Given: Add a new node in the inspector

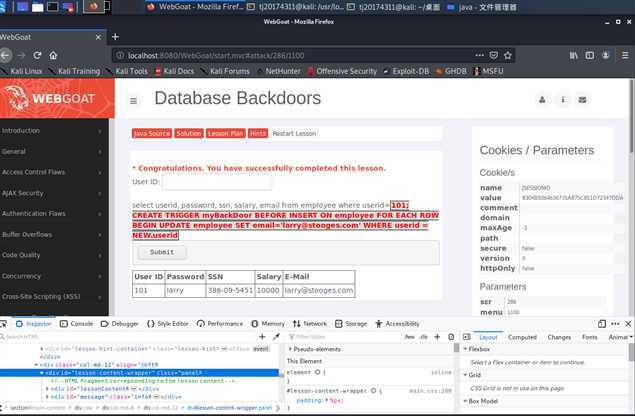Looking at the screenshot, I should point(262,336).
